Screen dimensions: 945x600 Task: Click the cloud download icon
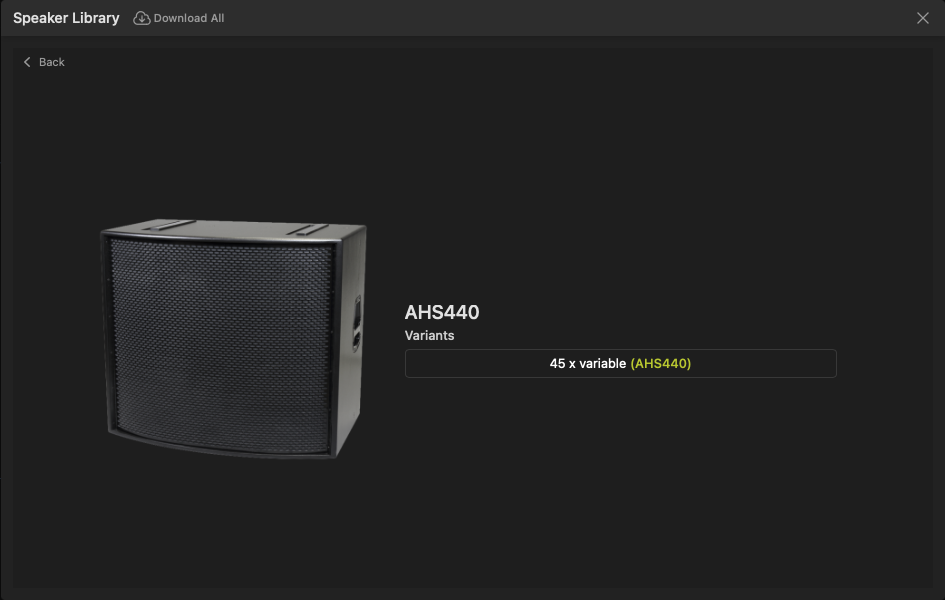pyautogui.click(x=142, y=18)
